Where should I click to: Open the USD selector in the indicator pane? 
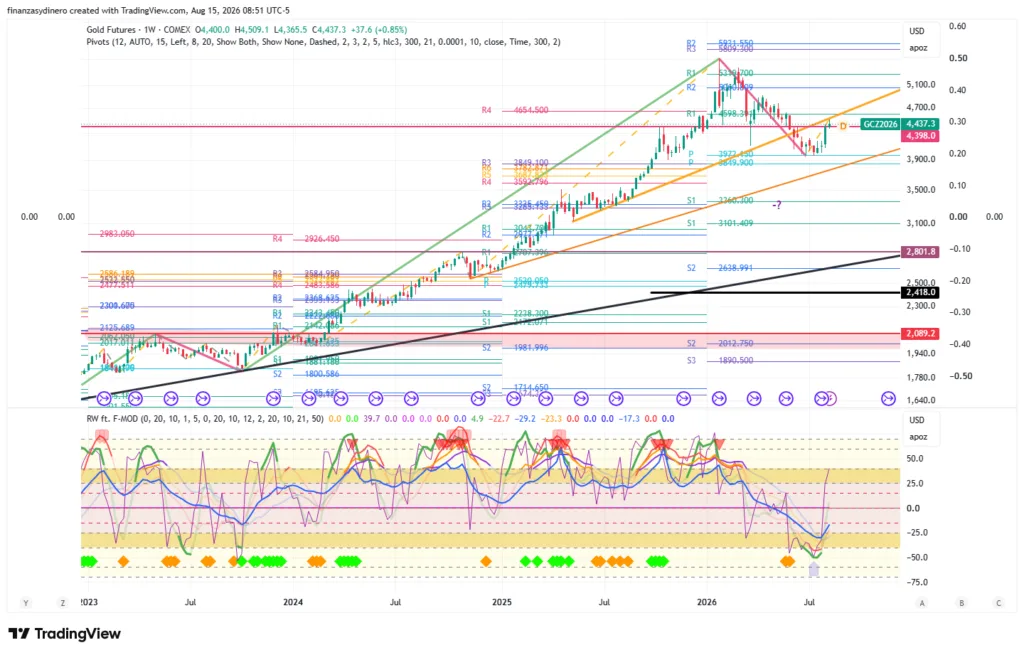click(917, 420)
